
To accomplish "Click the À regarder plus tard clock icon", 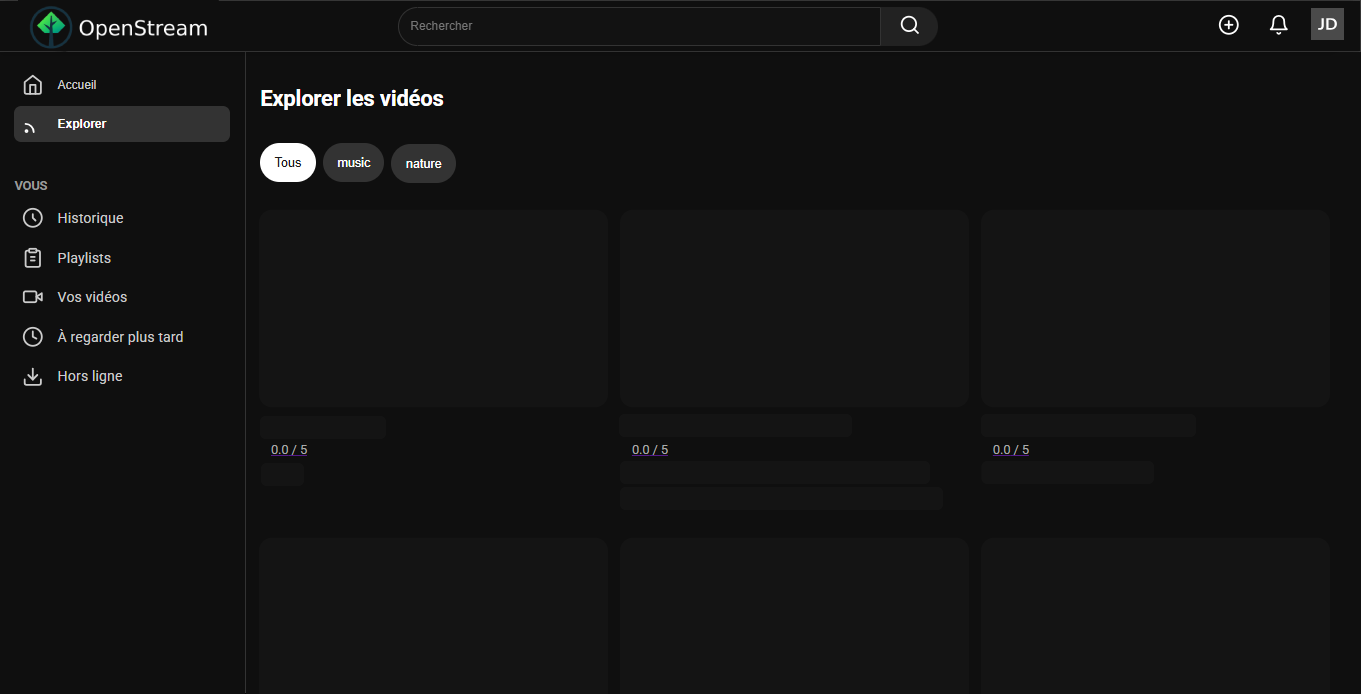I will click(33, 337).
